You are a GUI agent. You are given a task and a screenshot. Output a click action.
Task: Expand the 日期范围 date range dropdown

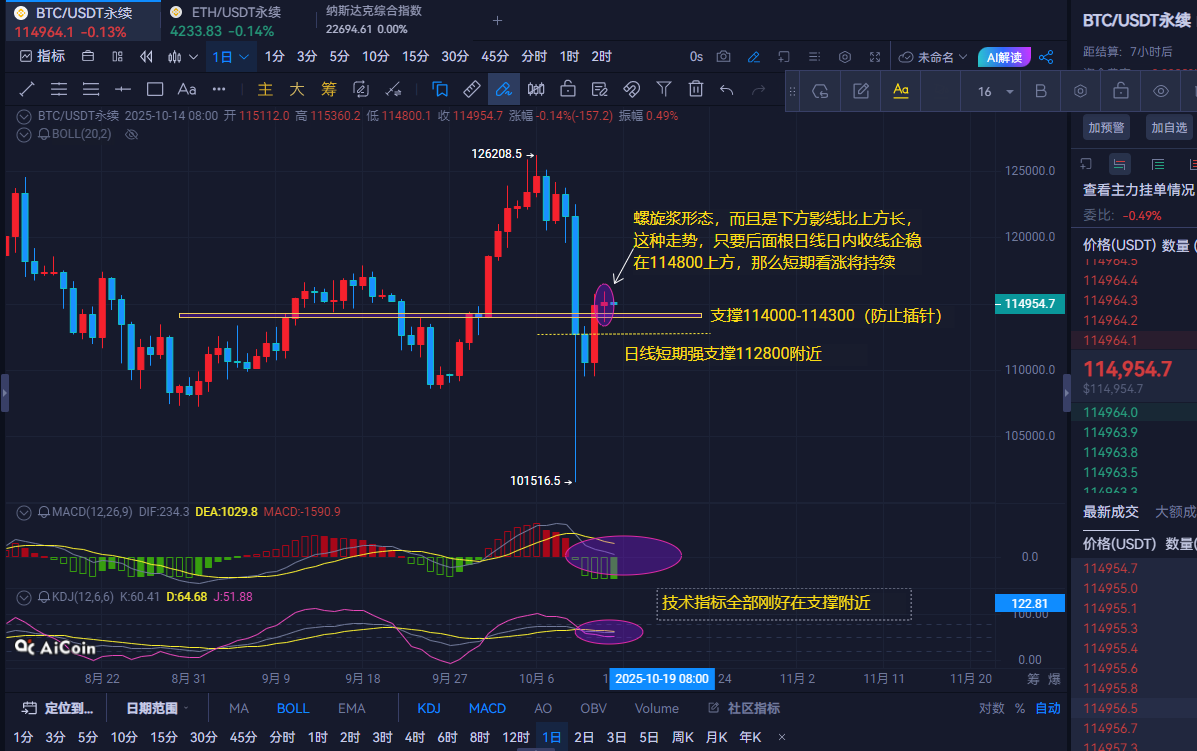156,708
